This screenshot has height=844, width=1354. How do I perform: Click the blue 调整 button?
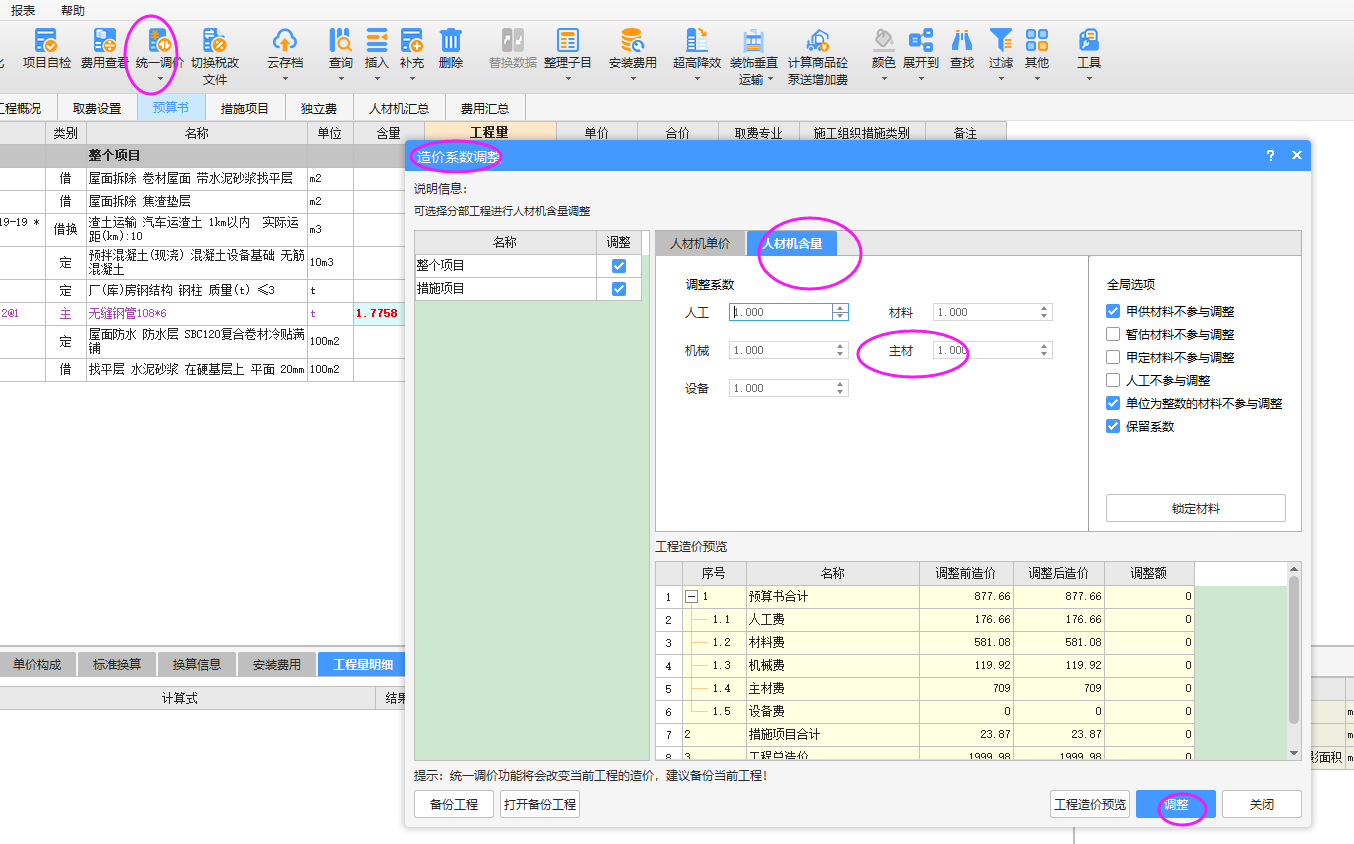[x=1176, y=804]
